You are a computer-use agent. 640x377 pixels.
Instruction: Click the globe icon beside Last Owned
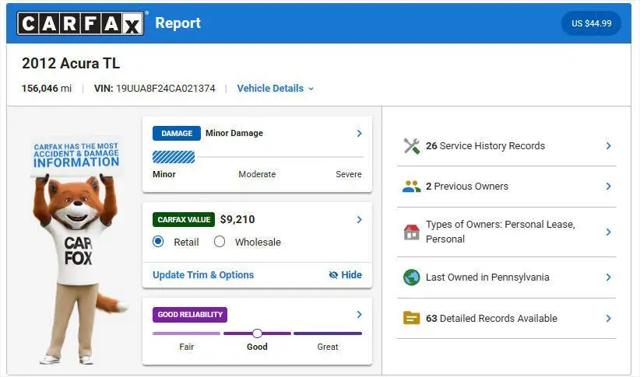[411, 277]
